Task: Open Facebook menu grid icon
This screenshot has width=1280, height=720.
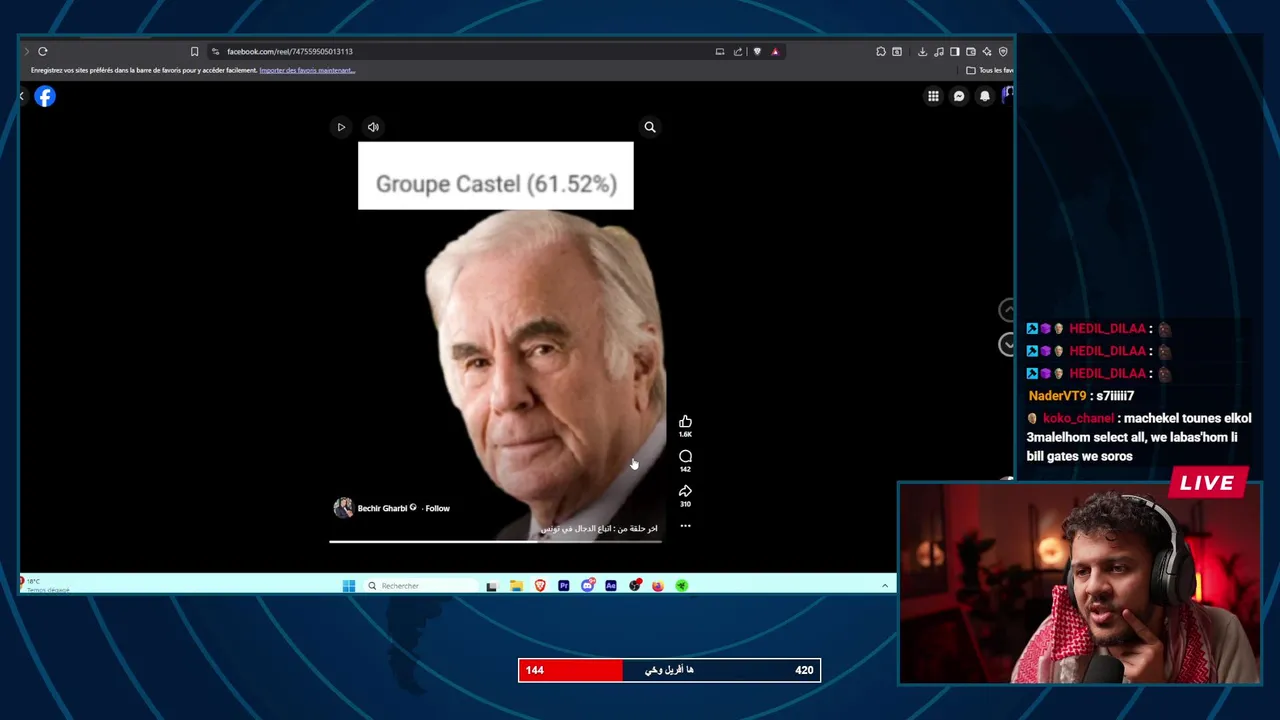Action: 933,96
